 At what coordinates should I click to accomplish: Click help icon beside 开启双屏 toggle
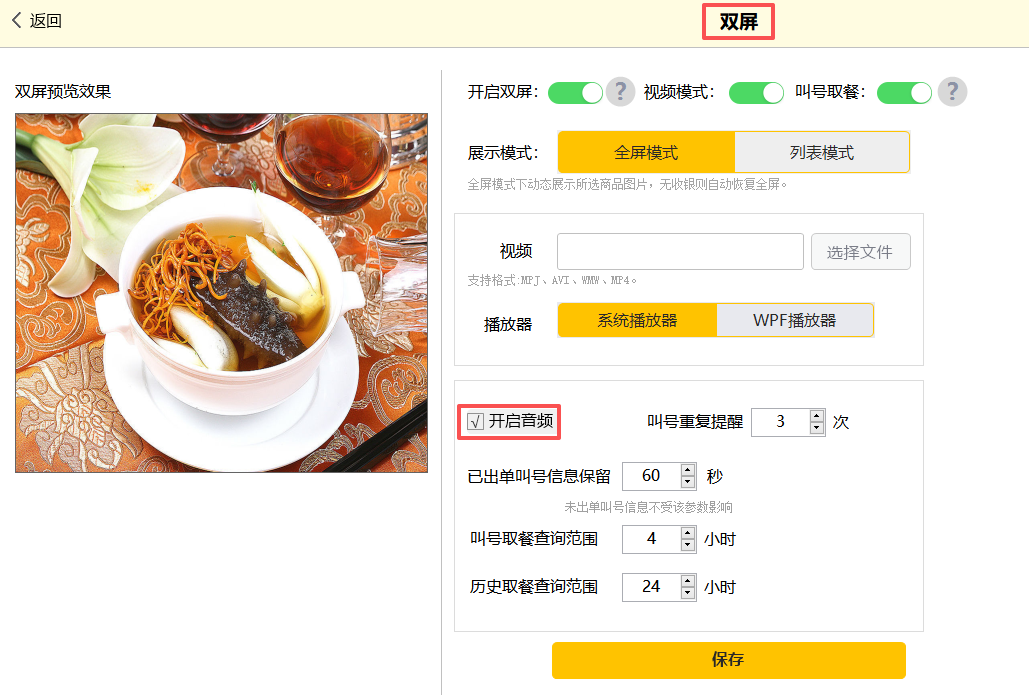[621, 92]
